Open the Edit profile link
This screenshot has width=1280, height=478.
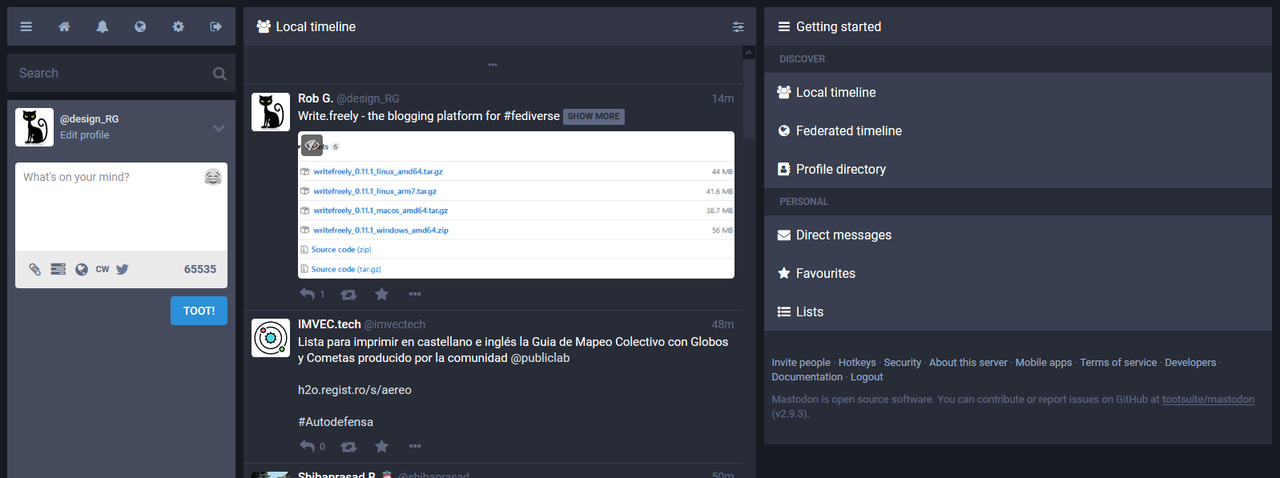click(x=85, y=135)
